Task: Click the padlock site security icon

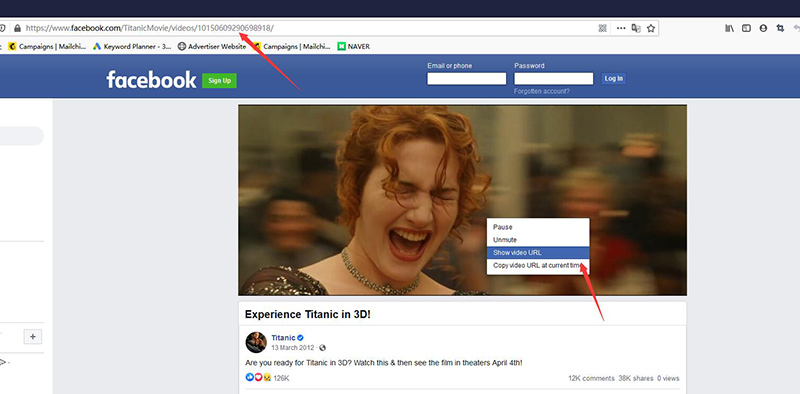Action: click(17, 29)
